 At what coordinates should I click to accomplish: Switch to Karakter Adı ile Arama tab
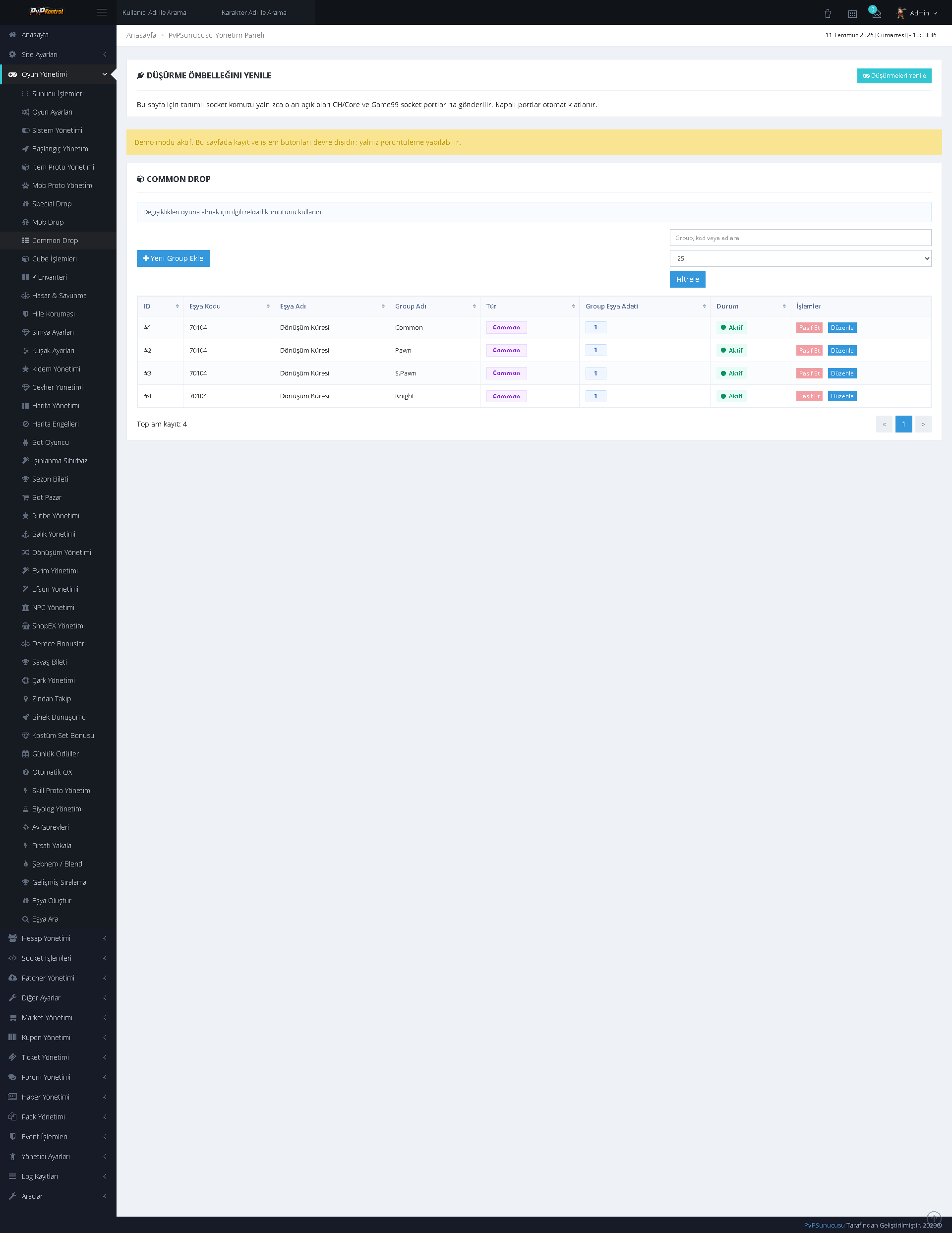(x=254, y=12)
